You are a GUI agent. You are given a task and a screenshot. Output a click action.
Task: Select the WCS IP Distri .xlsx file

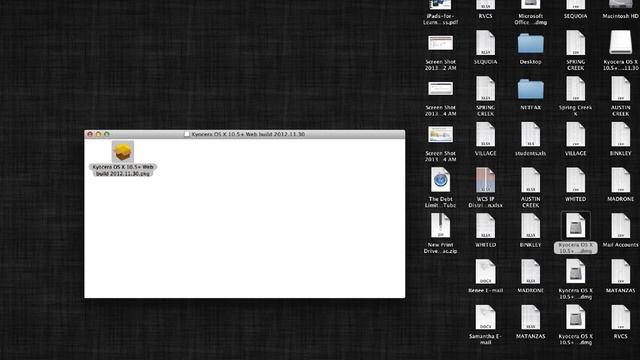[x=485, y=180]
